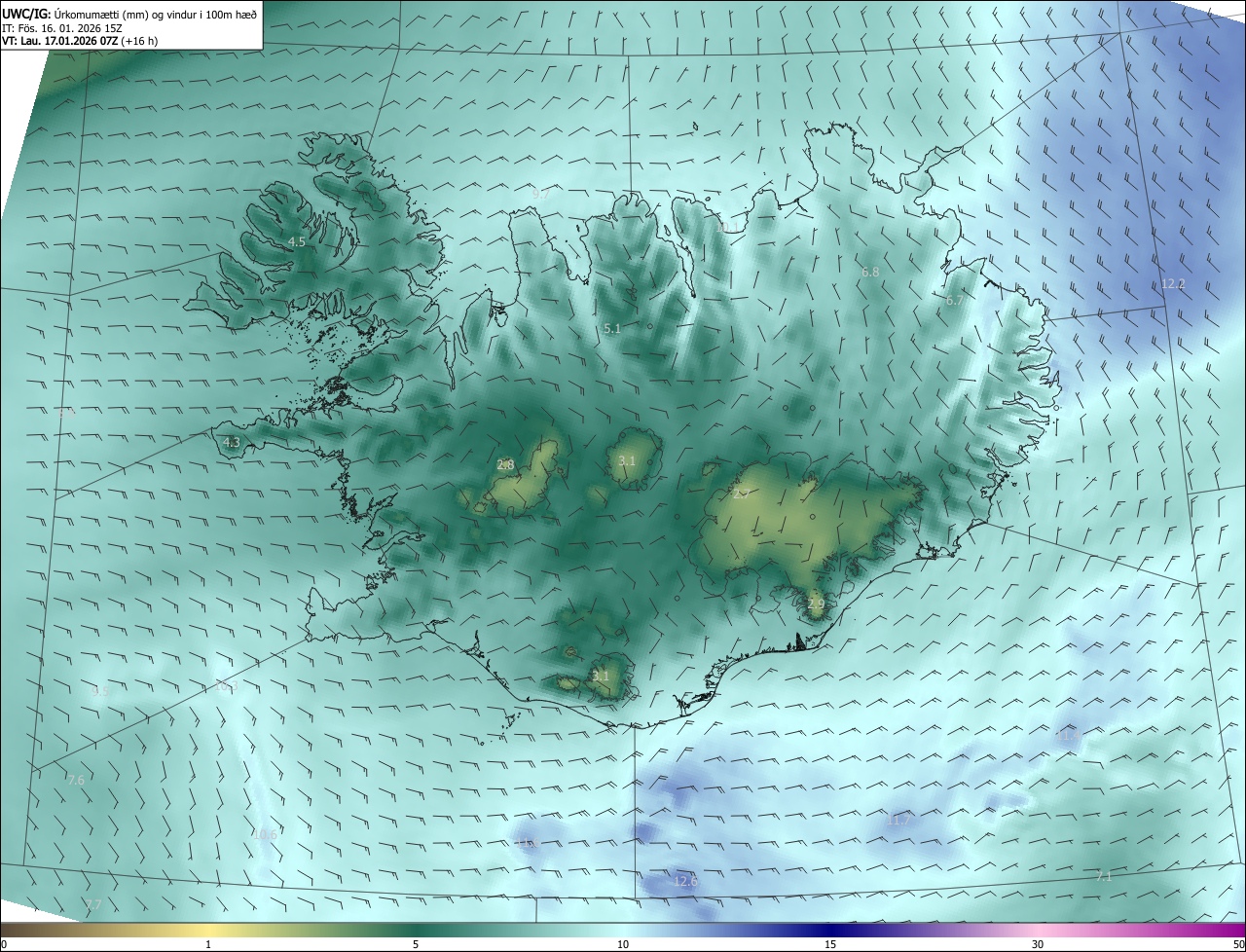Click the 9.7 value label
1246x952 pixels.
point(541,194)
